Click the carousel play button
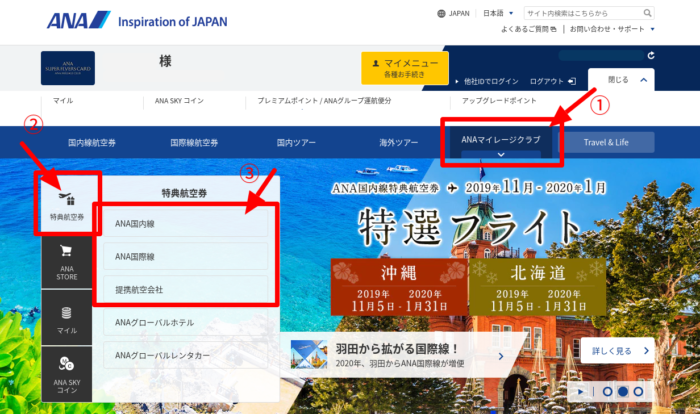 coord(580,392)
